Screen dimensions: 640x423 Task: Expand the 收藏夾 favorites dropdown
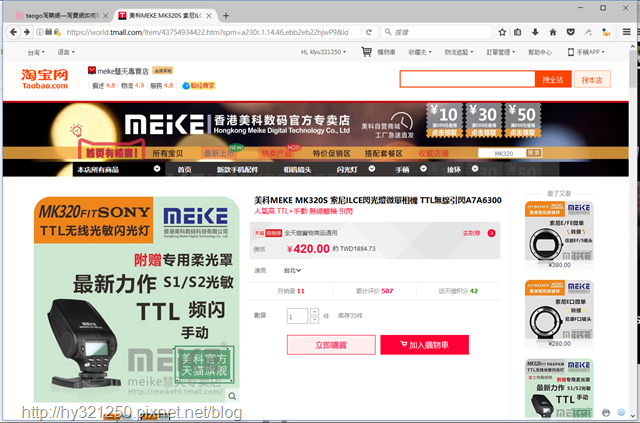pyautogui.click(x=420, y=52)
